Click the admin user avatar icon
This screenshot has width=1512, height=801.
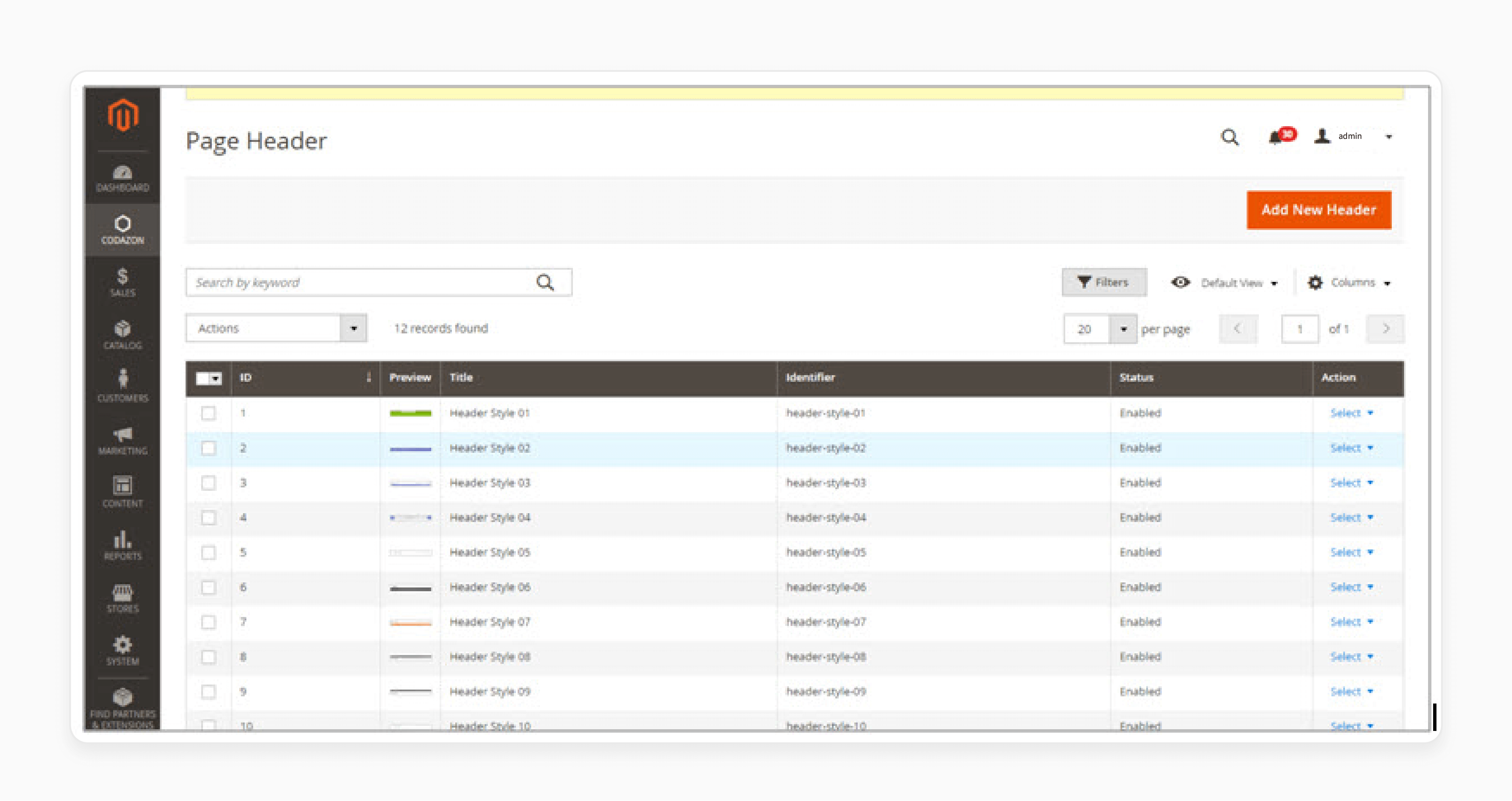point(1322,136)
